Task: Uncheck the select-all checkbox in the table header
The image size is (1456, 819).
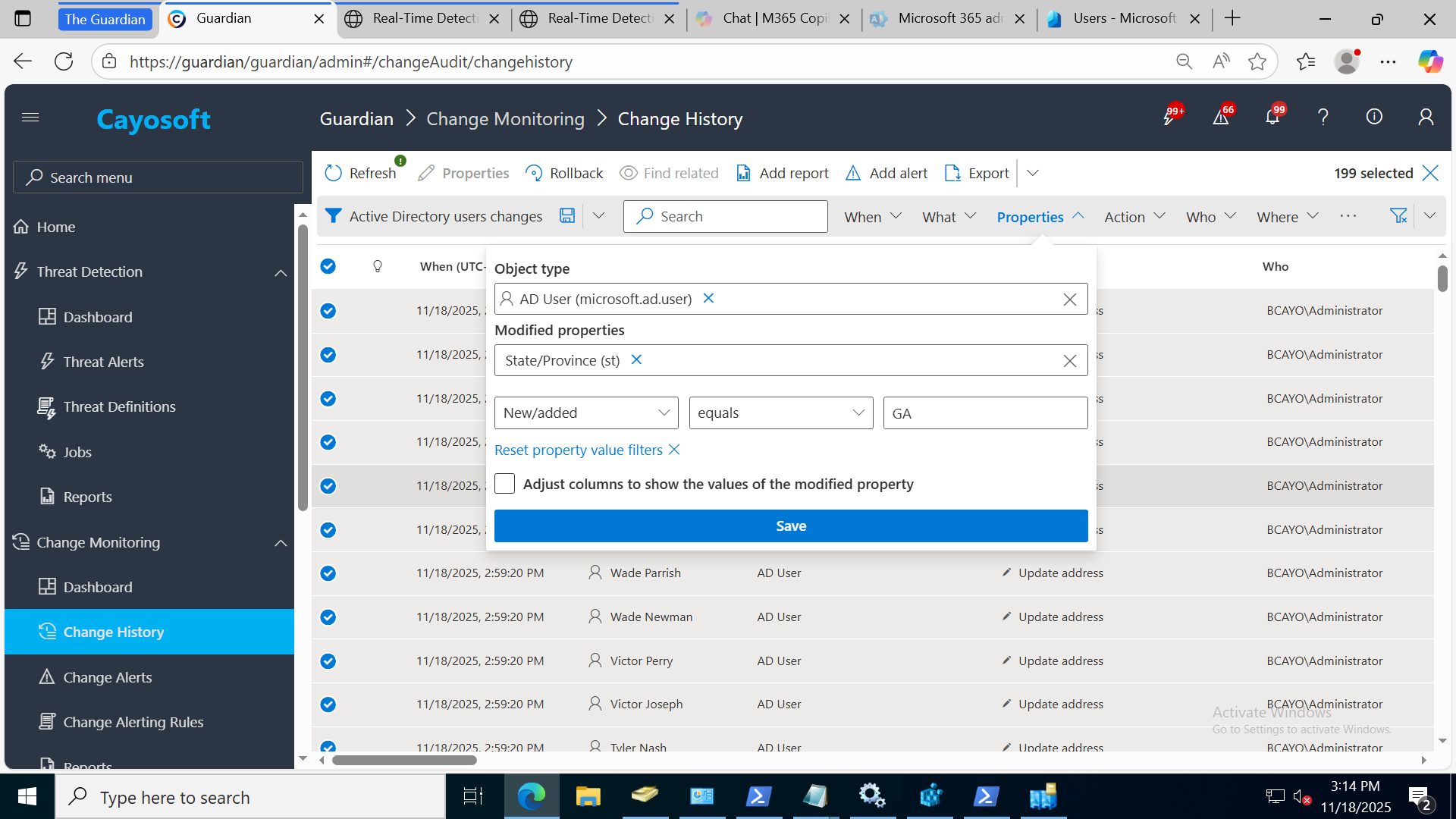Action: click(328, 266)
